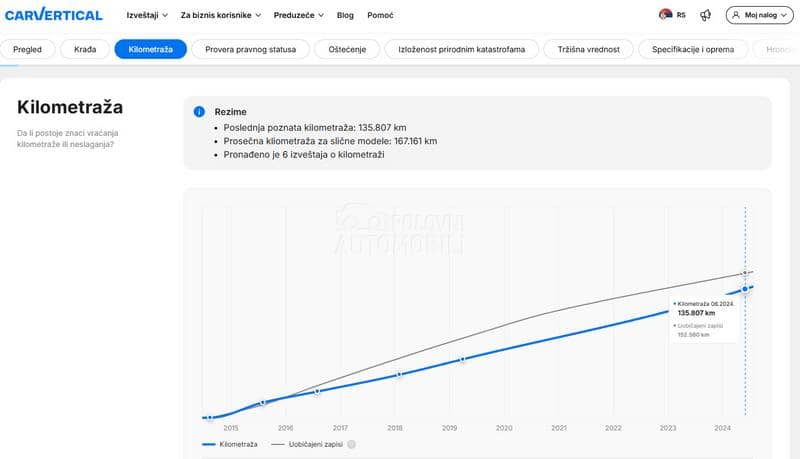Toggle the Uobičajeni zapisi legend series
Screen dimensions: 800x459
coord(309,443)
